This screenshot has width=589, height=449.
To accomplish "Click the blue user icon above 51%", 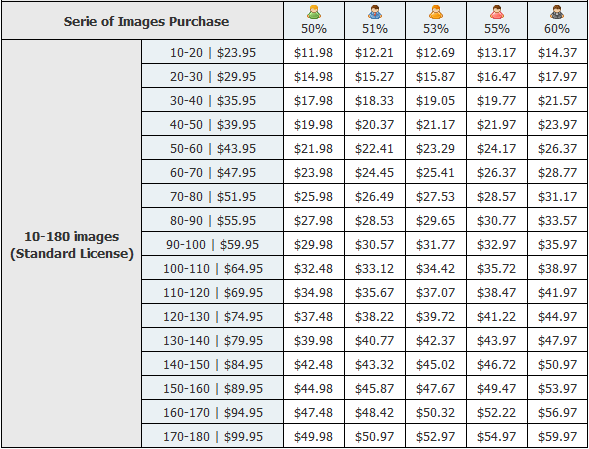I will [375, 12].
